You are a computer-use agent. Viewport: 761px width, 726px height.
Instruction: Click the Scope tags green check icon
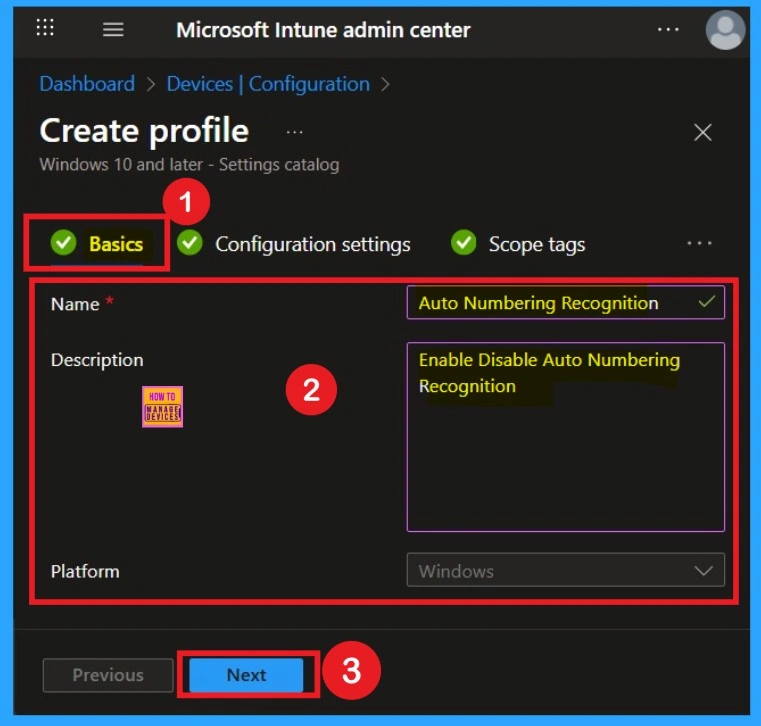pyautogui.click(x=463, y=242)
